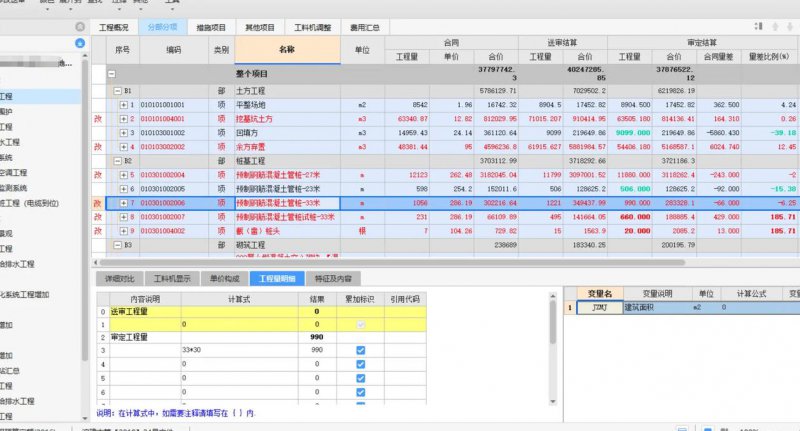This screenshot has width=800, height=431.
Task: Expand row 1 平整场地
Action: [123, 105]
